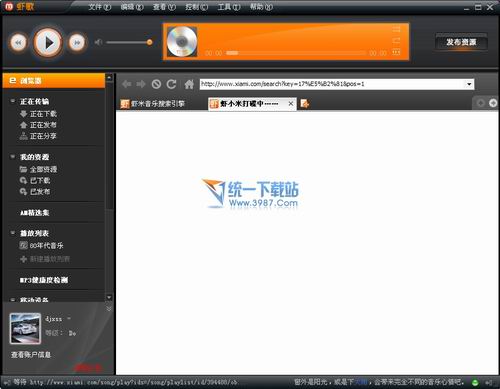This screenshot has height=389, width=500.
Task: Open a new browser tab
Action: [305, 104]
